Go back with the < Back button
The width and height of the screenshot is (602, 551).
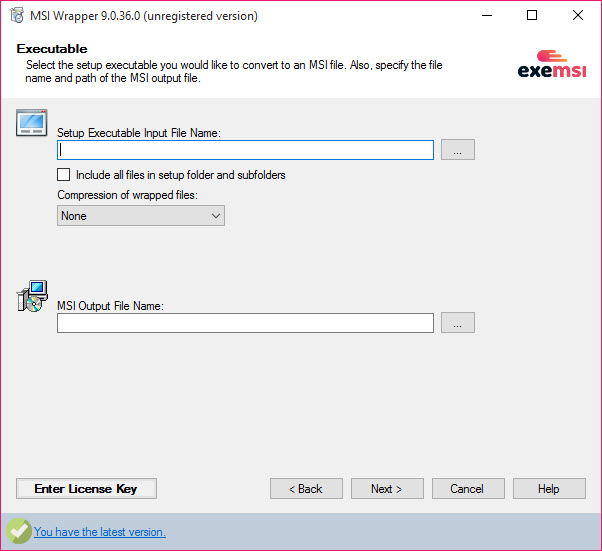click(306, 488)
